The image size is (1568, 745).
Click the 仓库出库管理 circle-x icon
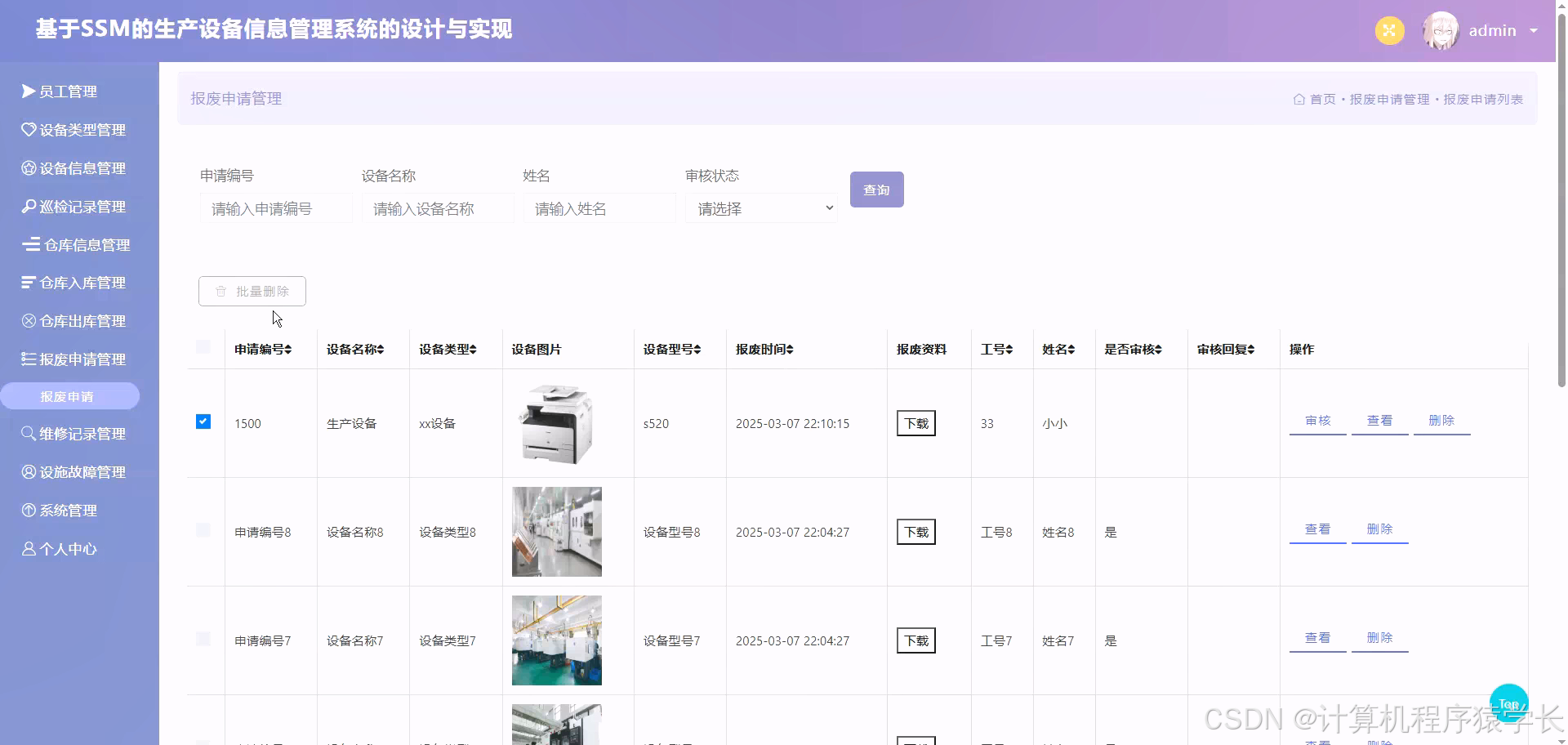pyautogui.click(x=29, y=321)
